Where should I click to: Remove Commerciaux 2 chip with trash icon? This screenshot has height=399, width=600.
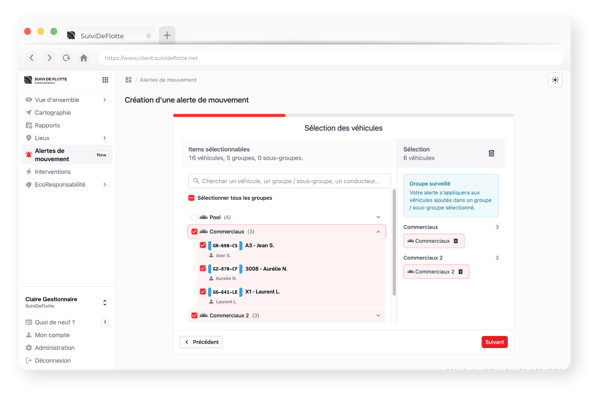(460, 272)
